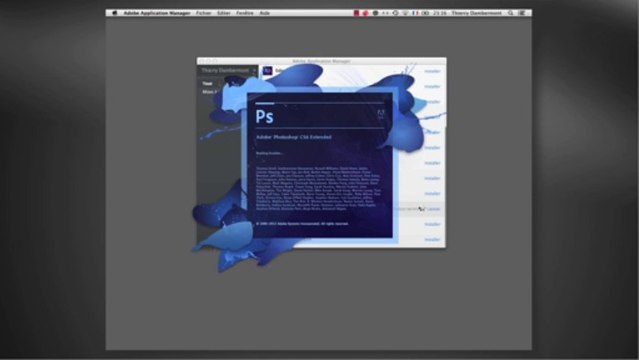
Task: Open the Apple menu
Action: click(x=115, y=13)
